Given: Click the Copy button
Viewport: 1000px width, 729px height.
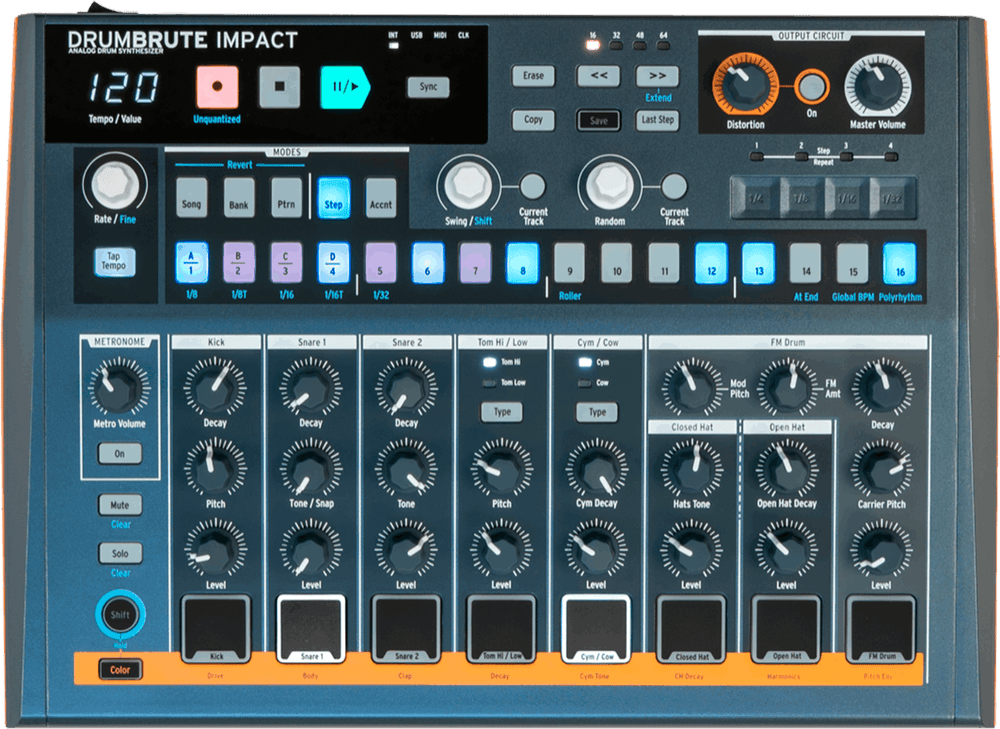Looking at the screenshot, I should tap(533, 120).
